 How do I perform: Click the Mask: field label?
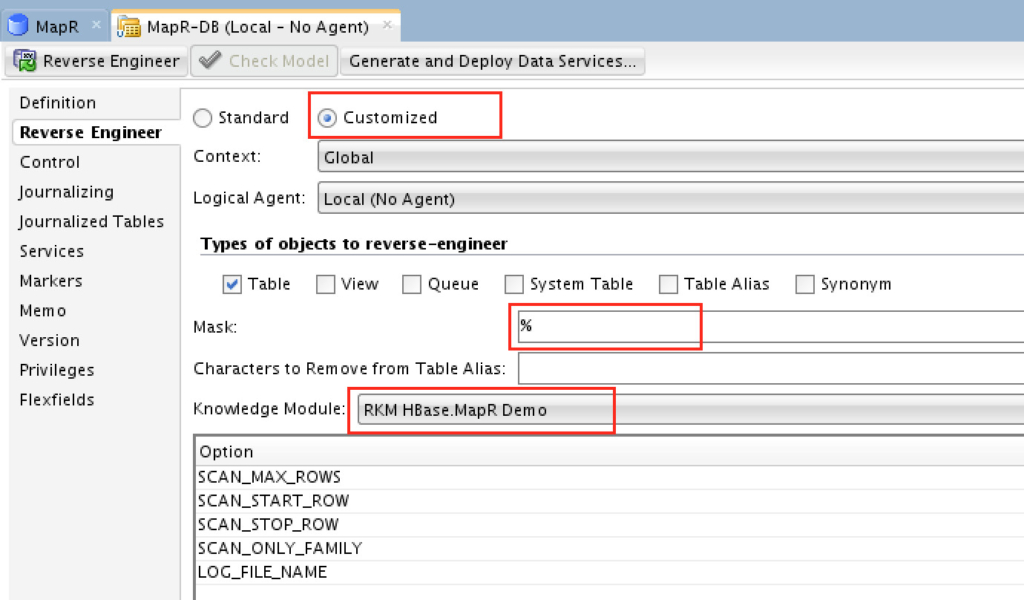(x=215, y=326)
